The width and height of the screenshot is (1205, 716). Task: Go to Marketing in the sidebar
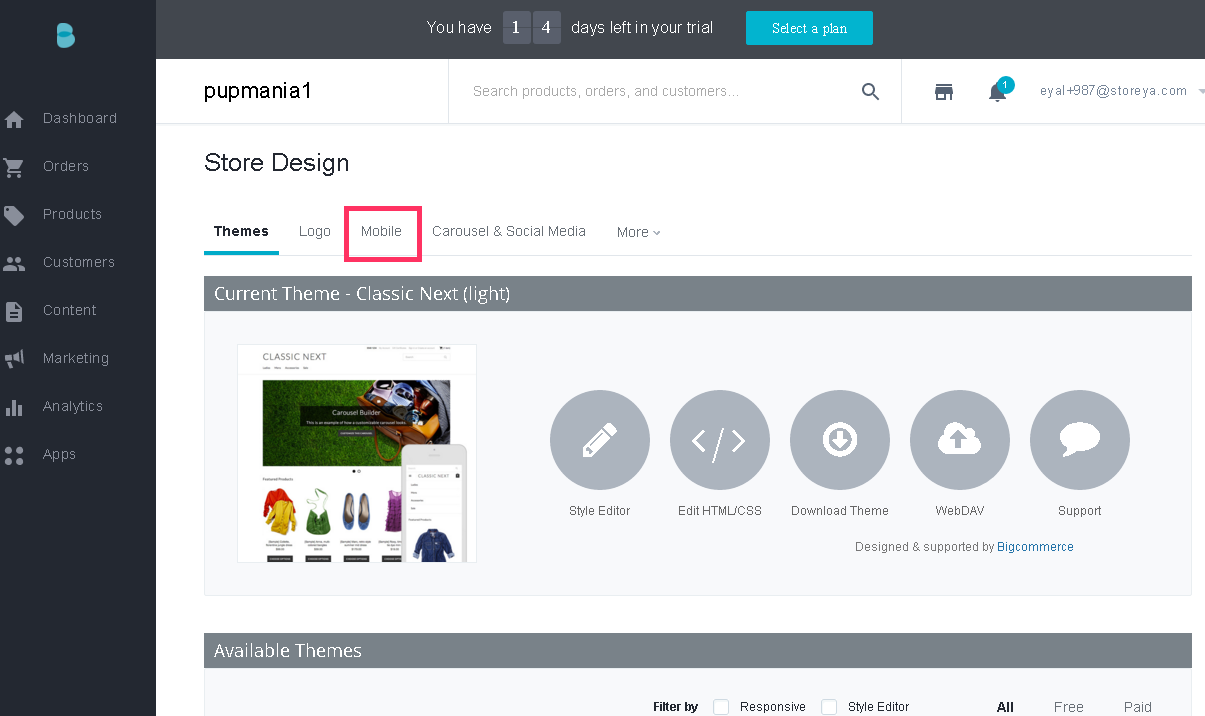(x=75, y=358)
